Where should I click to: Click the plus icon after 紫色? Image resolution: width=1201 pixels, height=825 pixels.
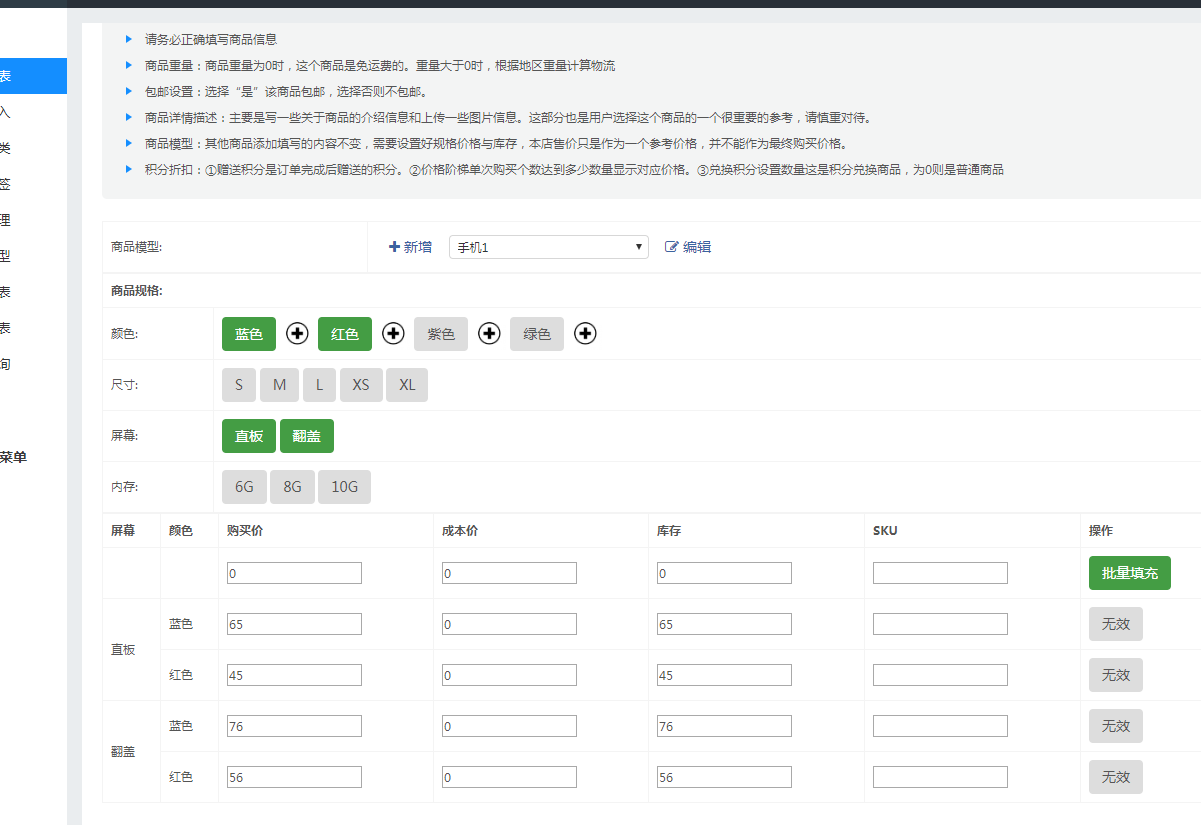pos(489,334)
